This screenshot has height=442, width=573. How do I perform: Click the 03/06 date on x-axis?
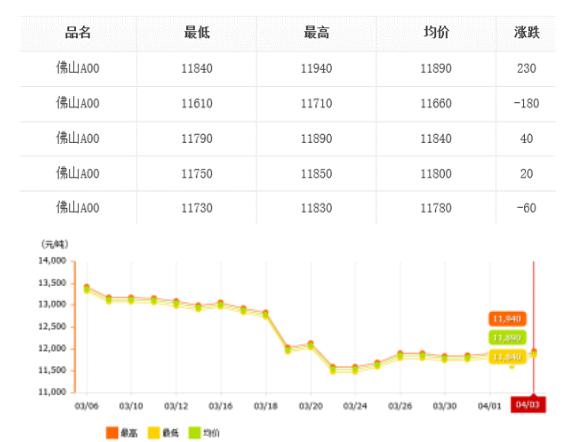[x=87, y=406]
